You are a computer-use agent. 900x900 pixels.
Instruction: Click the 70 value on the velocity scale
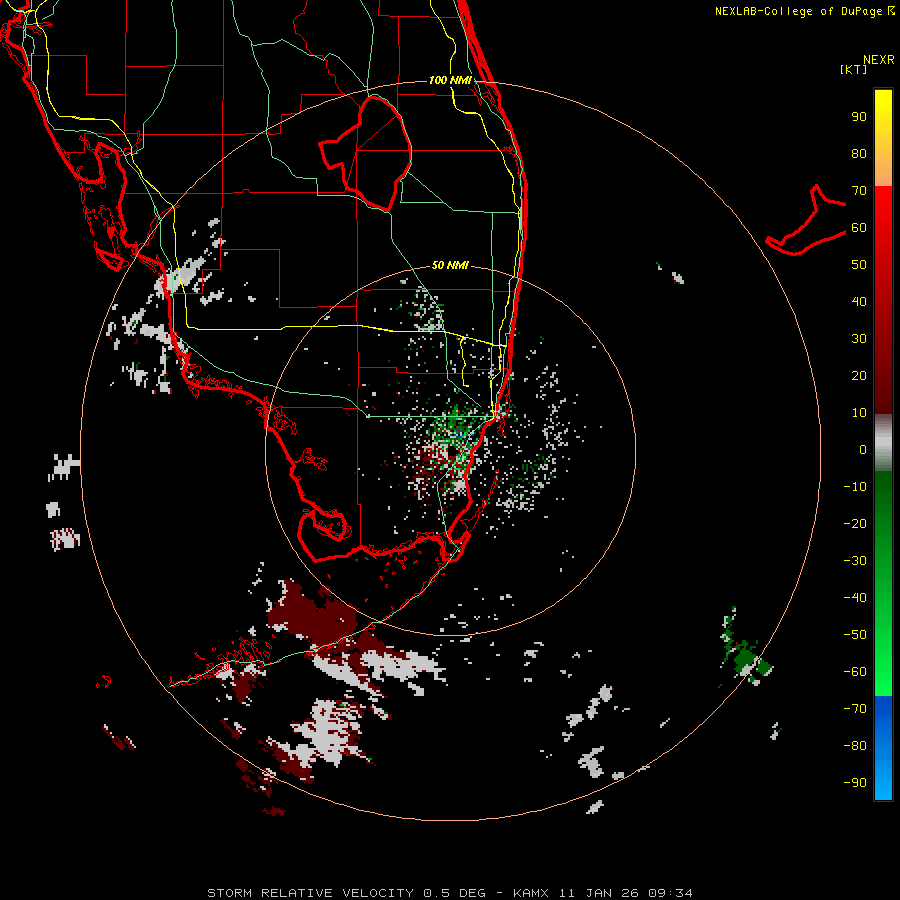859,191
